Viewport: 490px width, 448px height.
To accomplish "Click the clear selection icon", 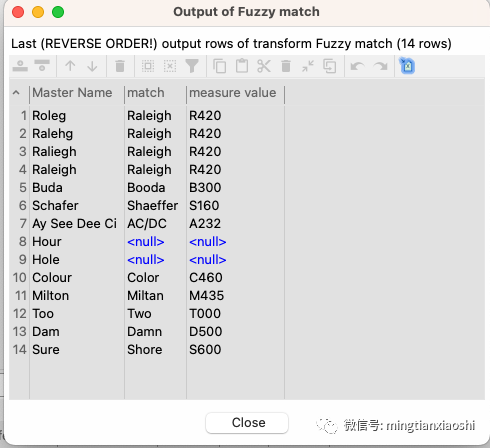I will coord(170,66).
